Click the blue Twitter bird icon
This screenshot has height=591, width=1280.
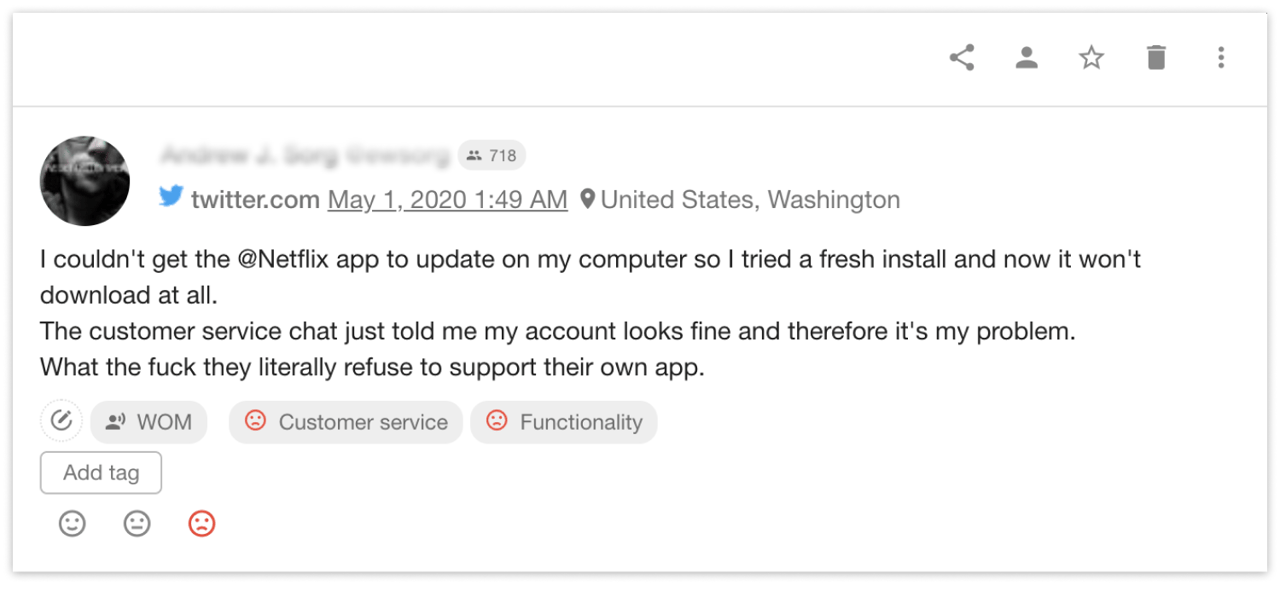[x=171, y=197]
